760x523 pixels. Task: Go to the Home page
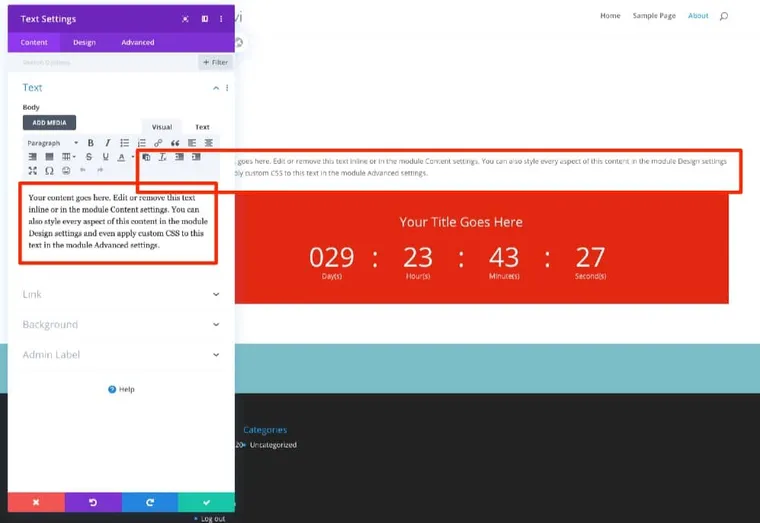[610, 16]
